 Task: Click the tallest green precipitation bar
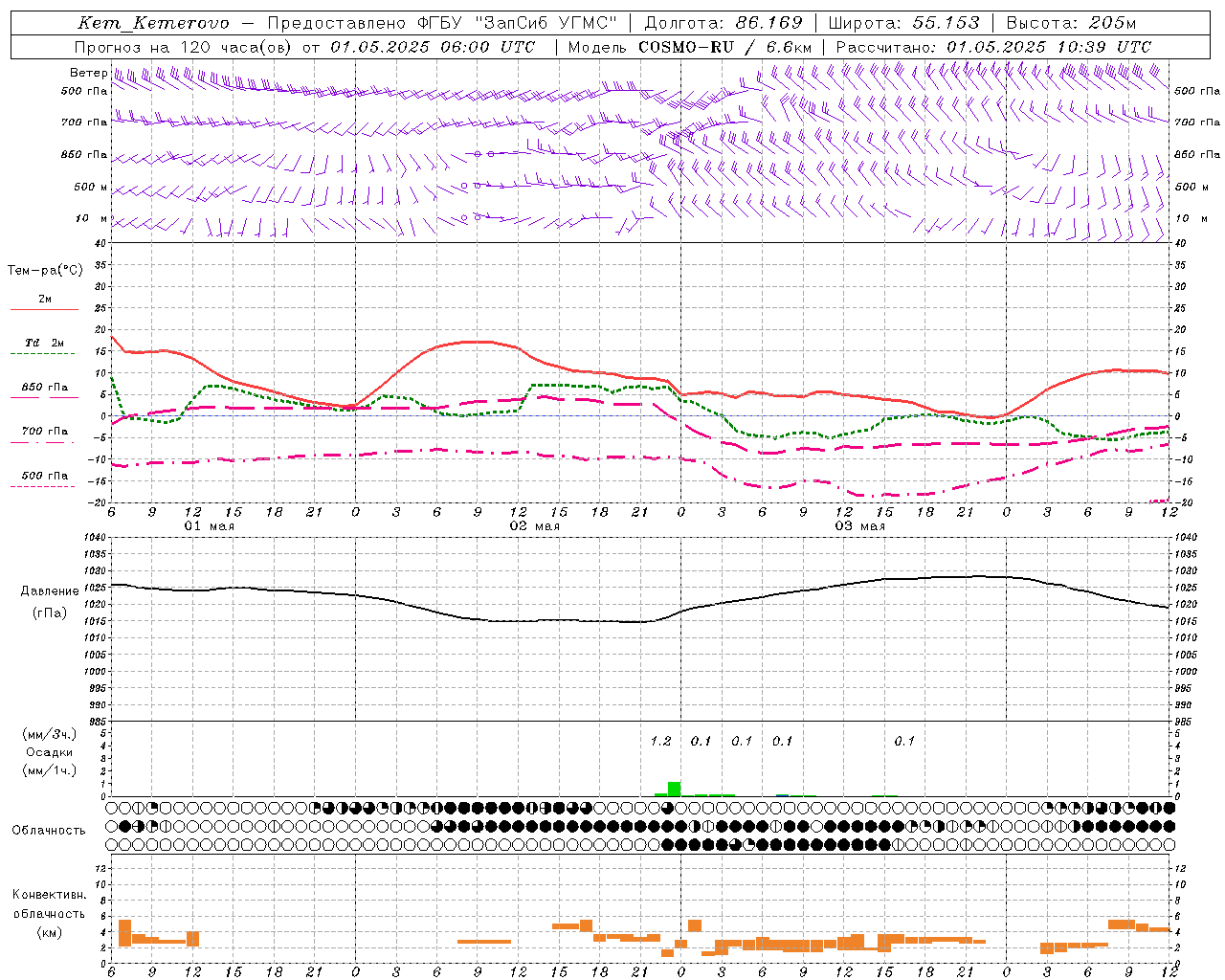click(674, 789)
